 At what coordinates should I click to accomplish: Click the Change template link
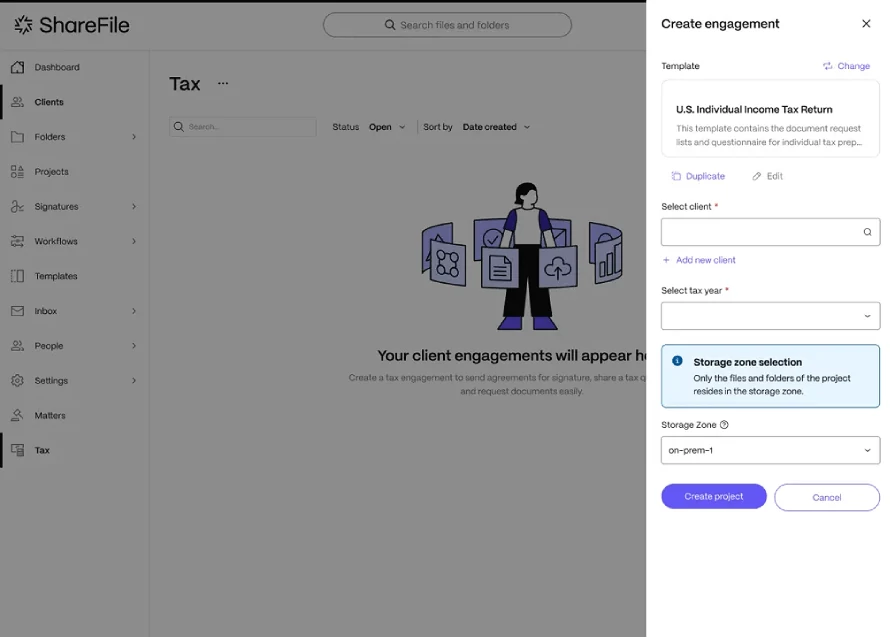(x=846, y=66)
